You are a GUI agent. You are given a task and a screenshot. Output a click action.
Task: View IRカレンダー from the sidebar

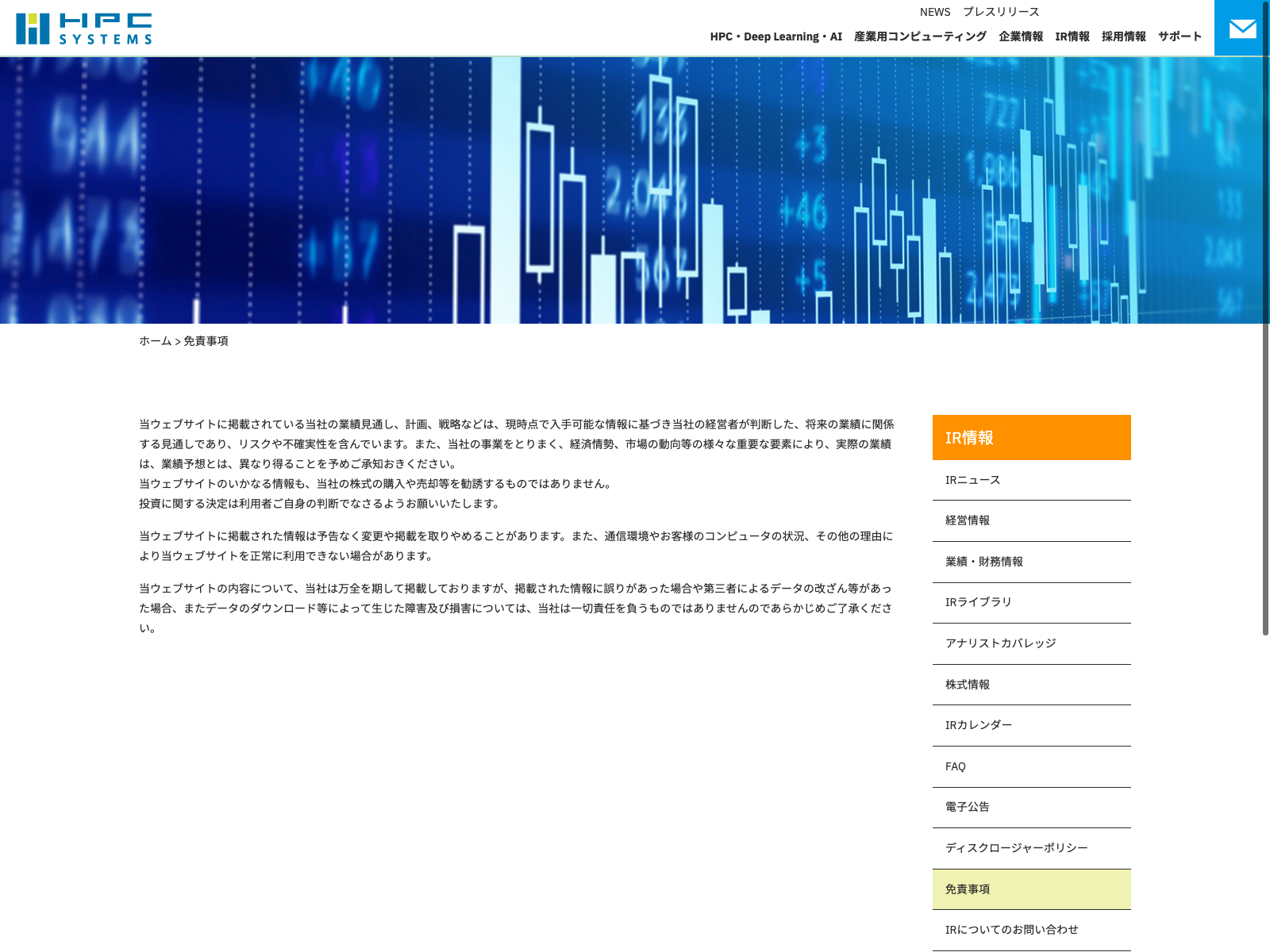pyautogui.click(x=978, y=725)
